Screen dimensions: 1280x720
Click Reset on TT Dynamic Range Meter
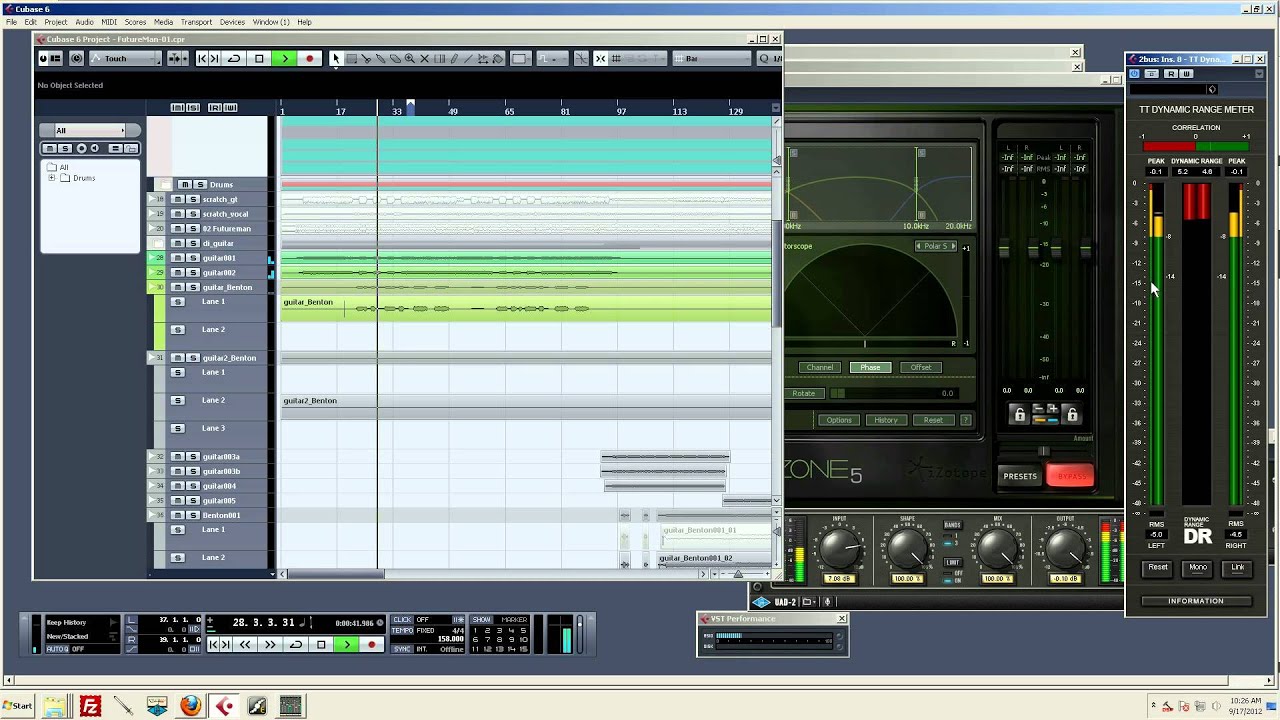[1157, 568]
